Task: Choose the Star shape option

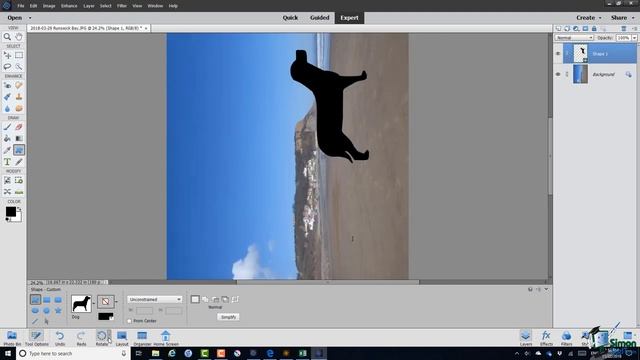Action: click(58, 311)
